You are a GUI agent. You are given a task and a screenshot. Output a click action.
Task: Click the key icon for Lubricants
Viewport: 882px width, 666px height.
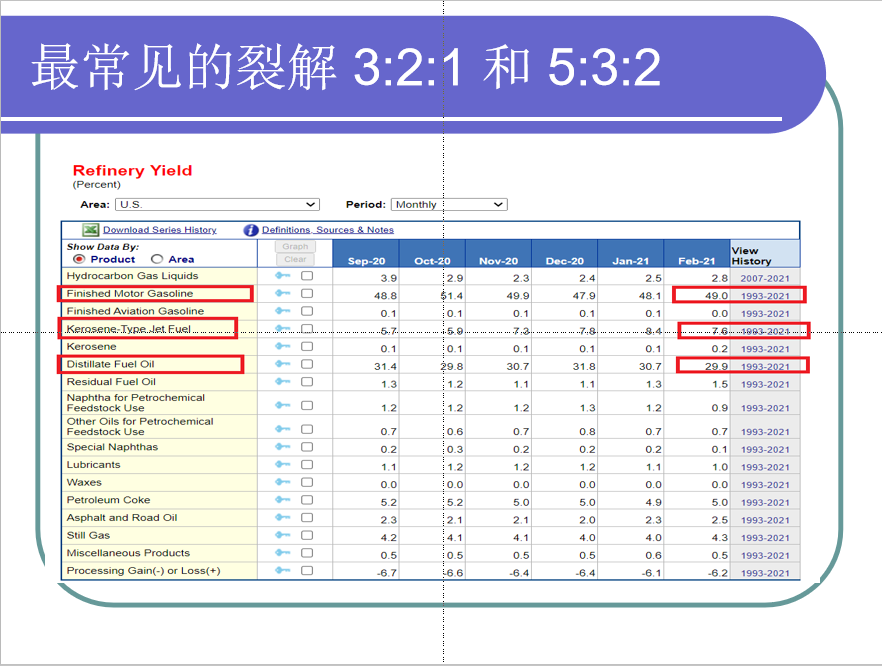[x=283, y=465]
